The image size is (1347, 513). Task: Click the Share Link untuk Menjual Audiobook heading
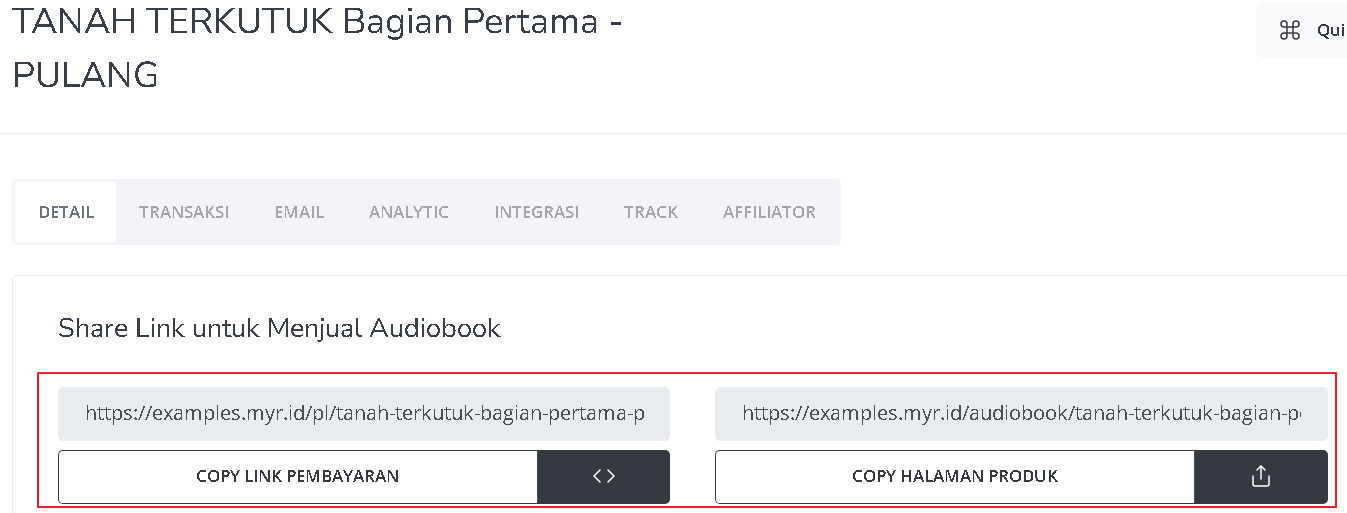click(x=279, y=328)
